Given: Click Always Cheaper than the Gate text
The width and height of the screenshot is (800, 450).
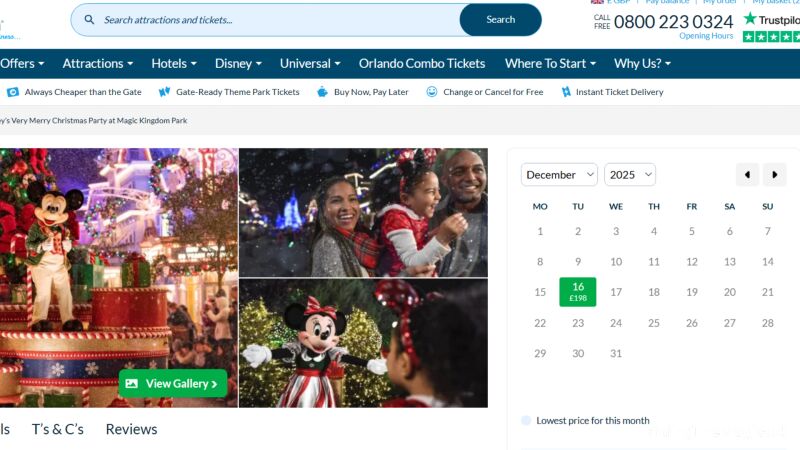Looking at the screenshot, I should pyautogui.click(x=83, y=92).
